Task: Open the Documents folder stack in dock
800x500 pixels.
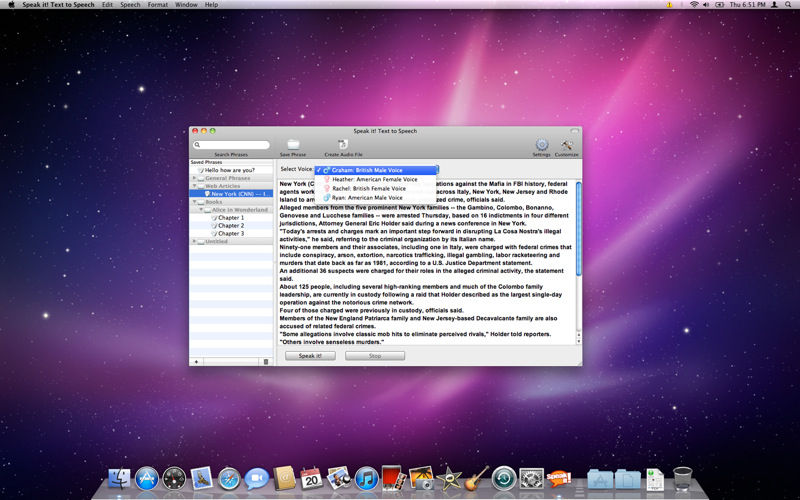Action: pyautogui.click(x=628, y=480)
